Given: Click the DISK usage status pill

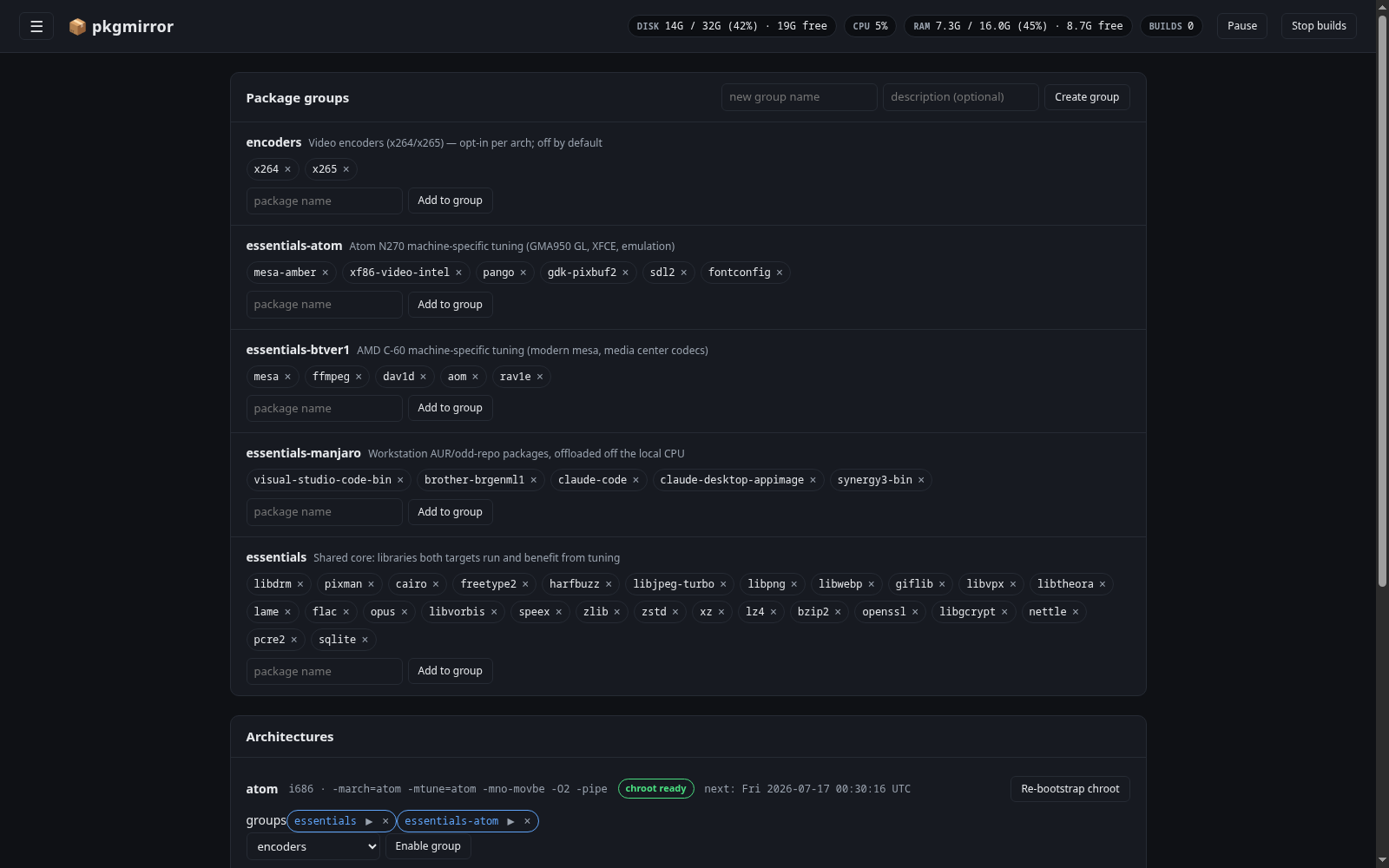Looking at the screenshot, I should [x=732, y=26].
